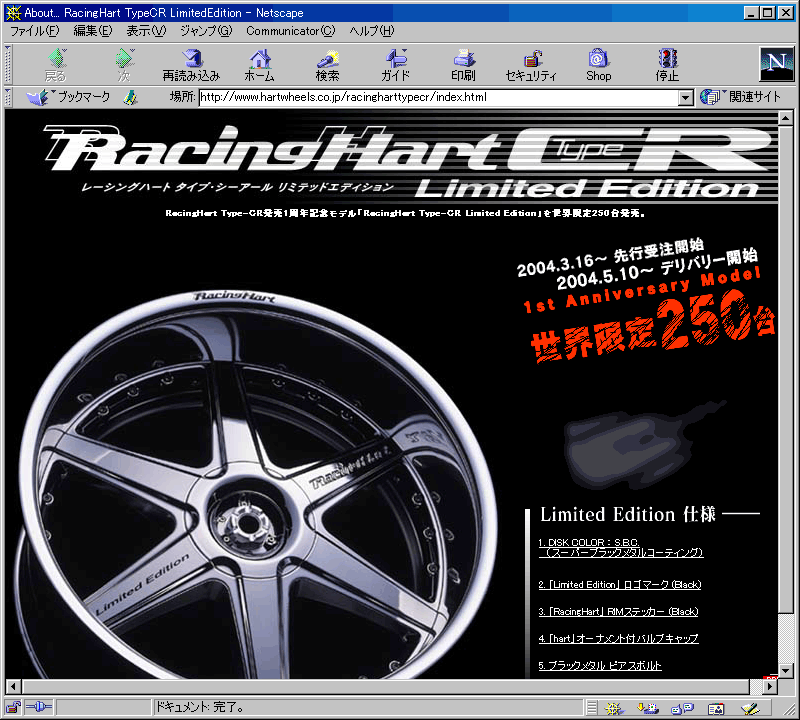Open the Shop toolbar button
The width and height of the screenshot is (800, 720).
coord(598,65)
